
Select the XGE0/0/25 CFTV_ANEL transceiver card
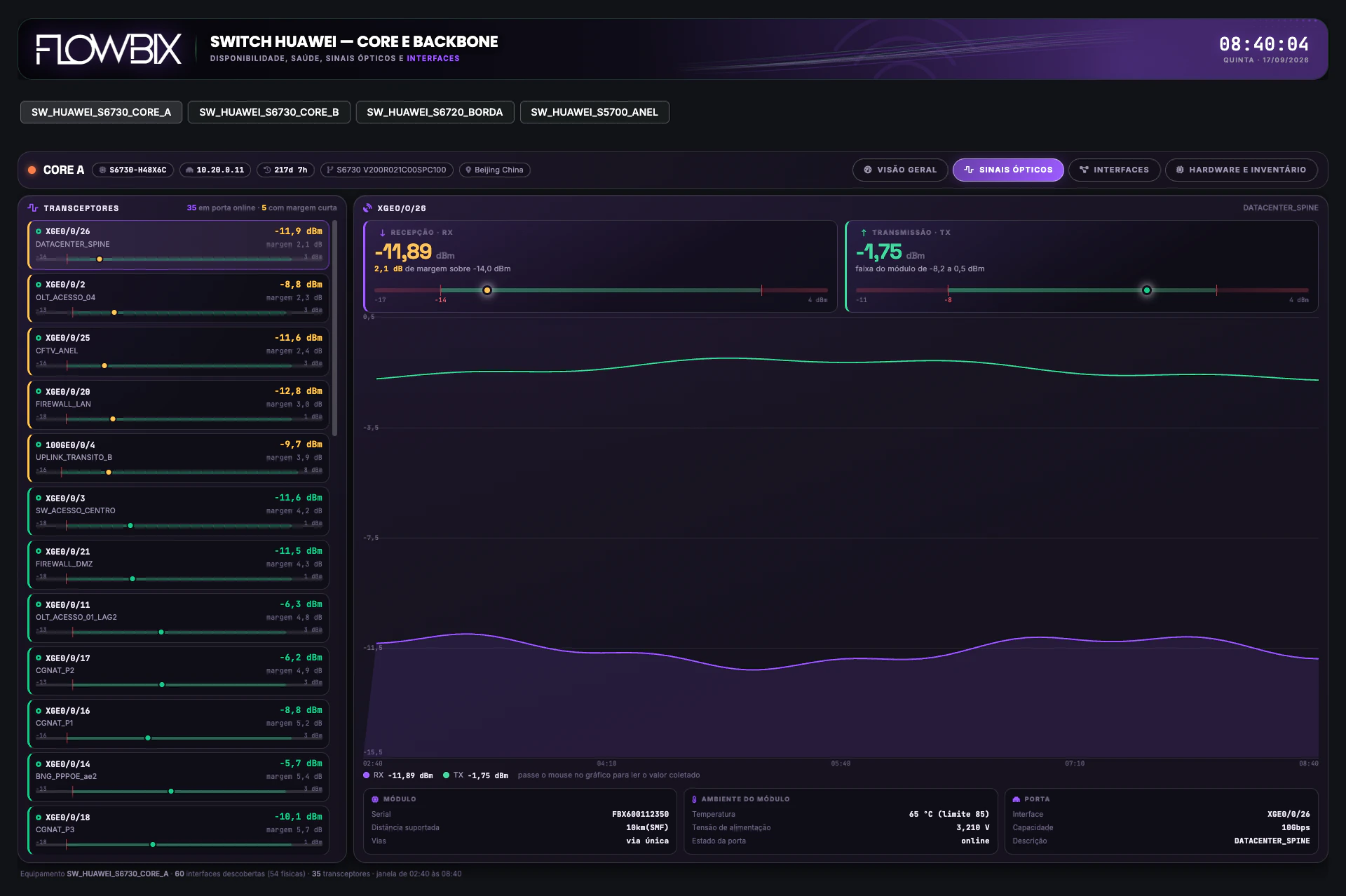(178, 351)
